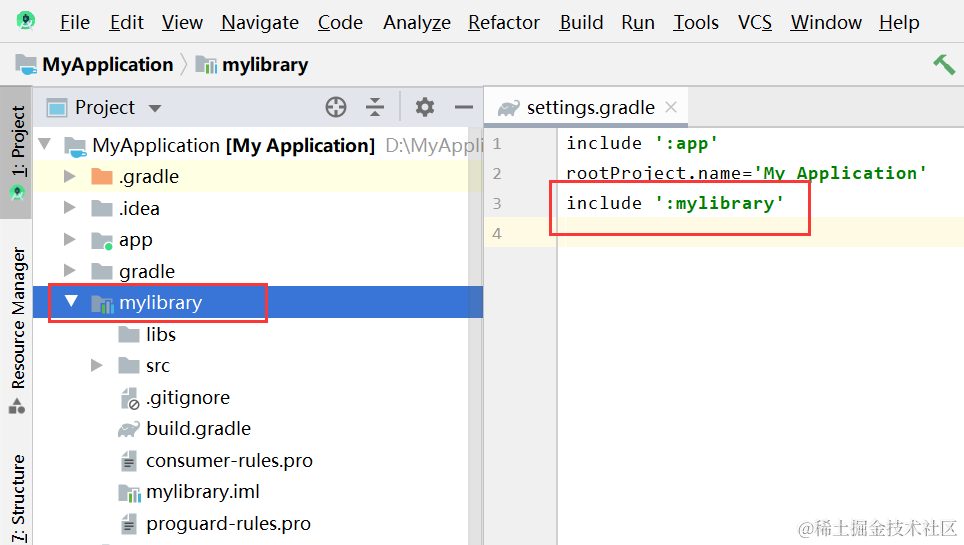Click line number 3 in gutter
This screenshot has width=964, height=545.
click(x=497, y=204)
